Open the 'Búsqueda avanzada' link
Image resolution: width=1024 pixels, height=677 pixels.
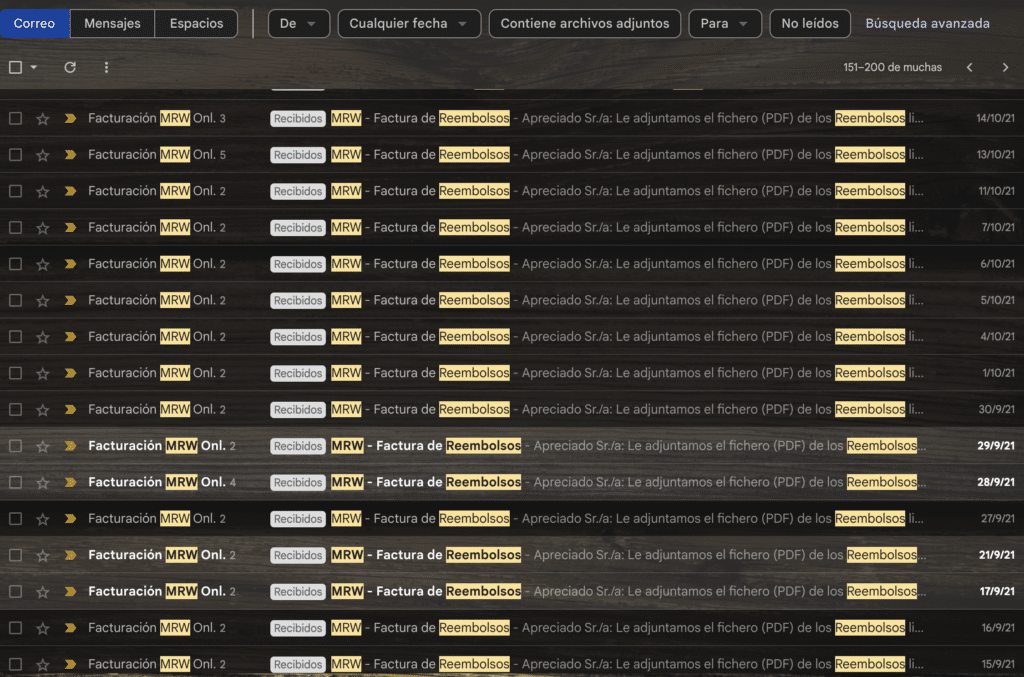(x=927, y=23)
